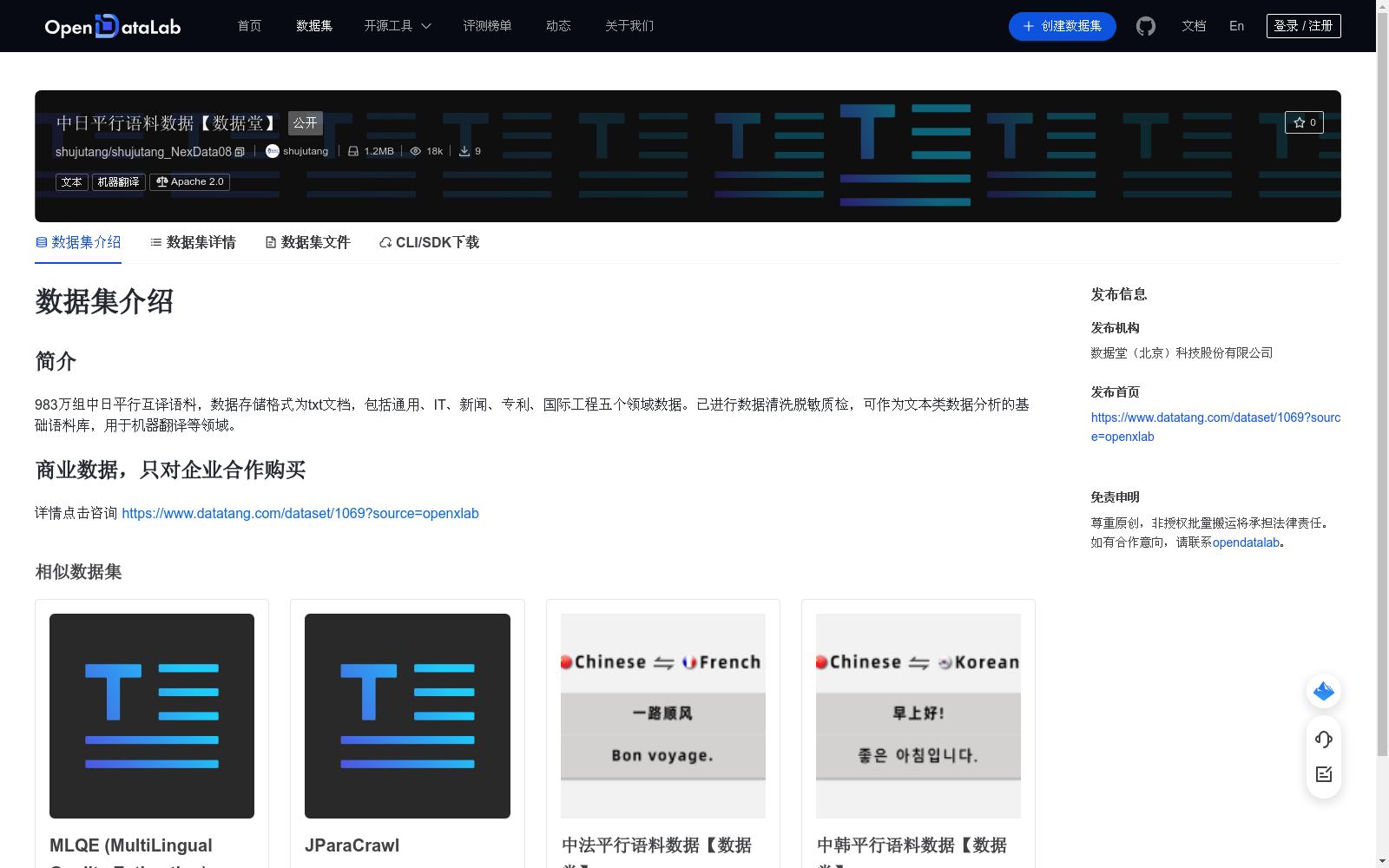This screenshot has width=1389, height=868.
Task: Open the datatang link under 详情点击咨询
Action: click(x=300, y=513)
